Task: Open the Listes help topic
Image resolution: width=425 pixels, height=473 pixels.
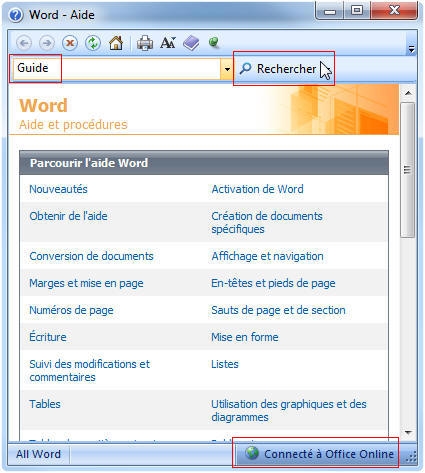Action: [225, 364]
